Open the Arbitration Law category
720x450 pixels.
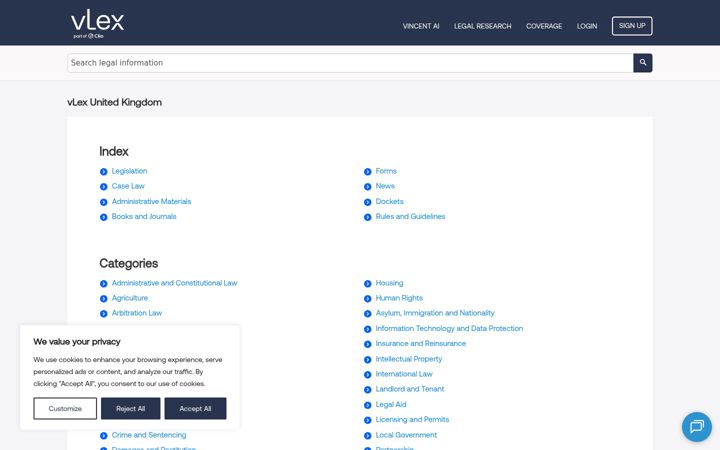(137, 313)
